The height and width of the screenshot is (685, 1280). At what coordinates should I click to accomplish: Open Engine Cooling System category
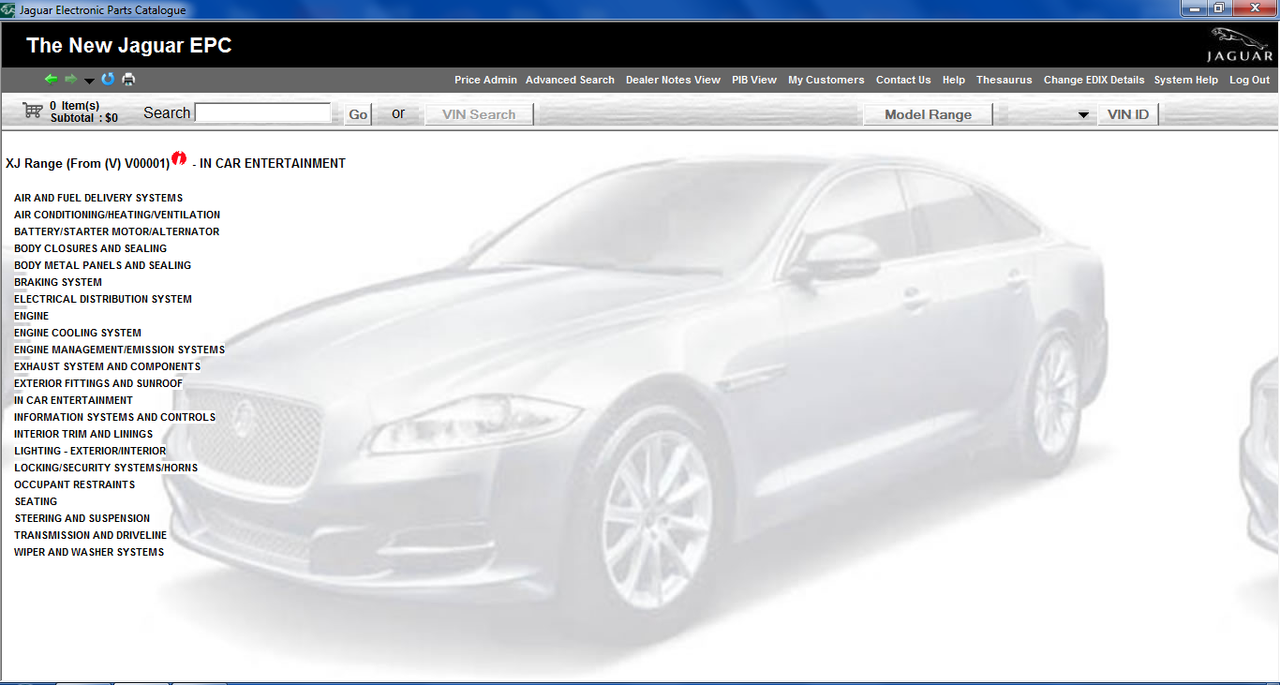click(x=78, y=333)
